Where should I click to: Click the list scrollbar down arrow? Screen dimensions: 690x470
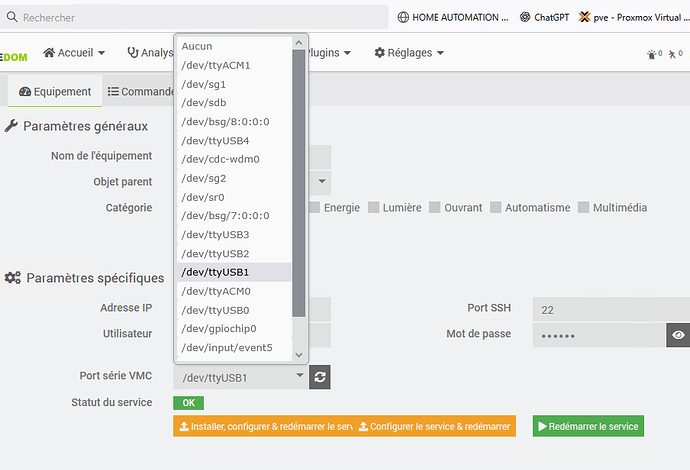click(299, 355)
